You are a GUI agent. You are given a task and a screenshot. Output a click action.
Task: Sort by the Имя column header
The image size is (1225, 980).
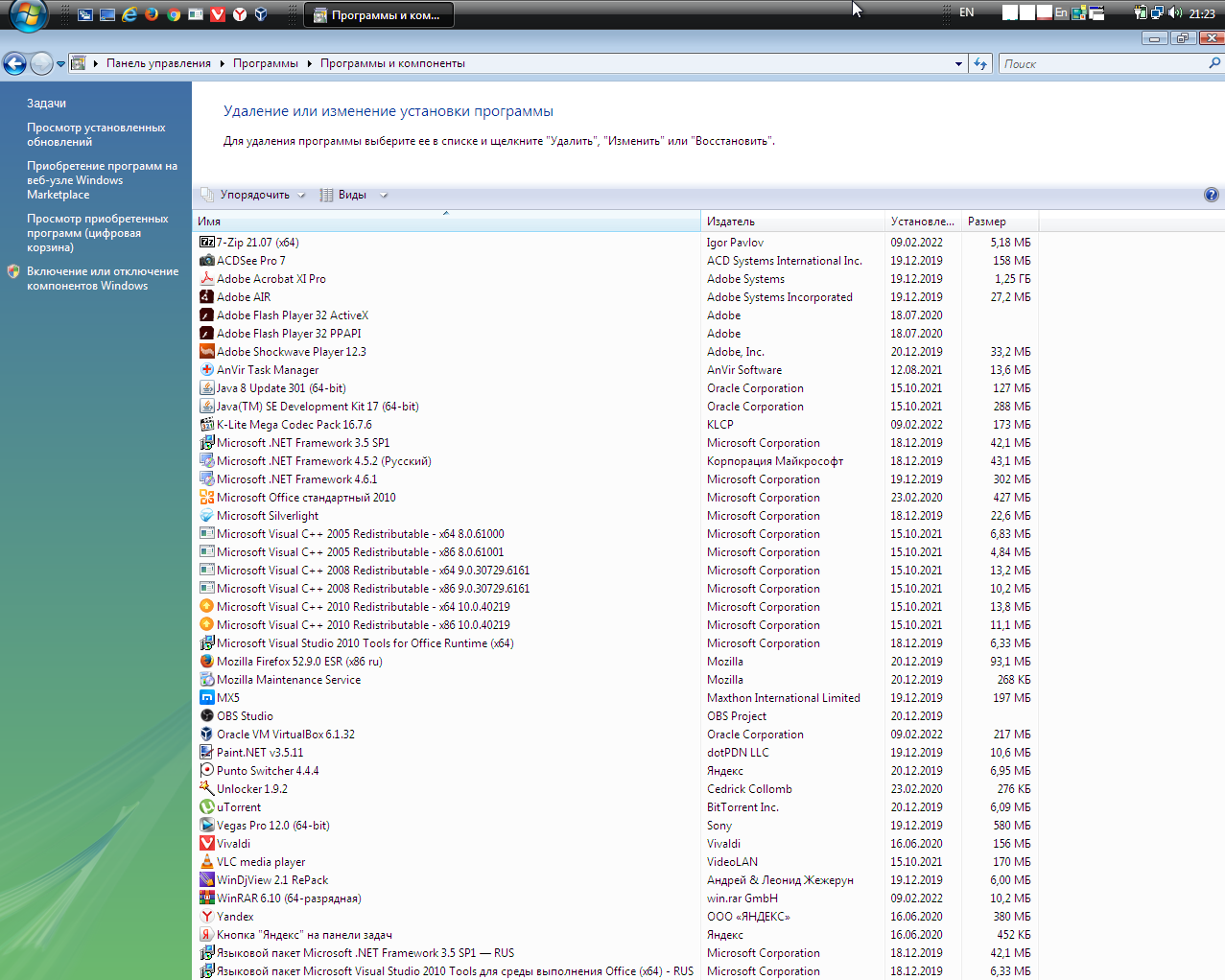point(447,222)
